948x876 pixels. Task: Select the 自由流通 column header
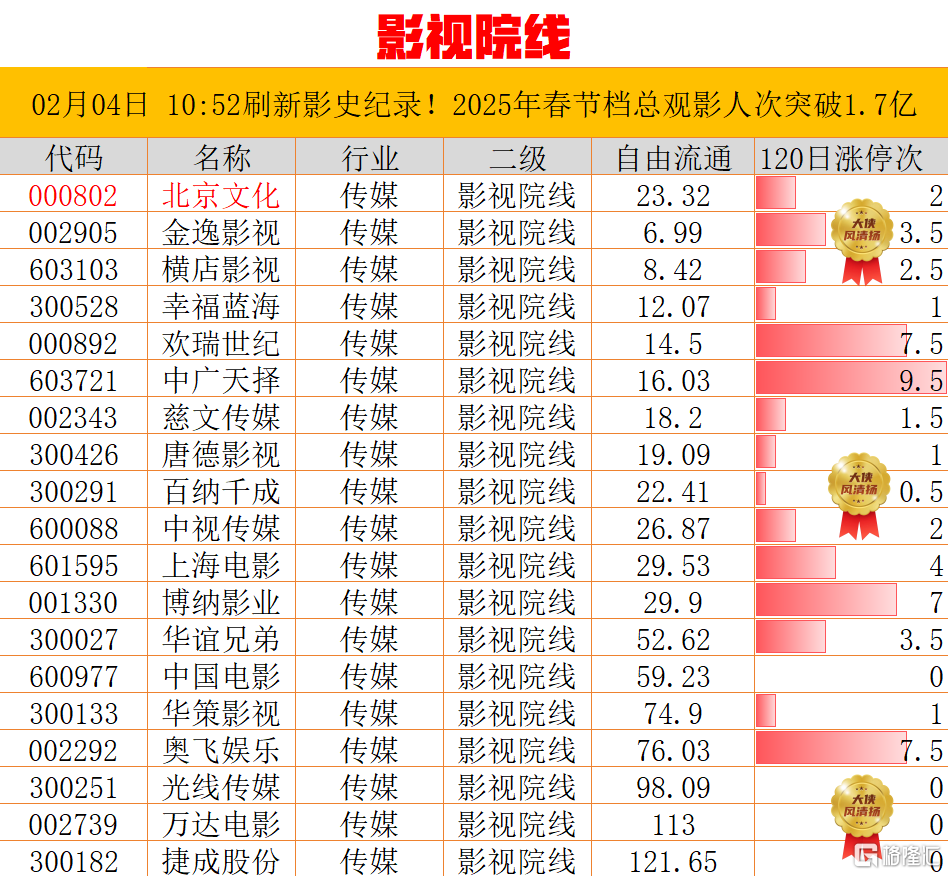tap(673, 158)
